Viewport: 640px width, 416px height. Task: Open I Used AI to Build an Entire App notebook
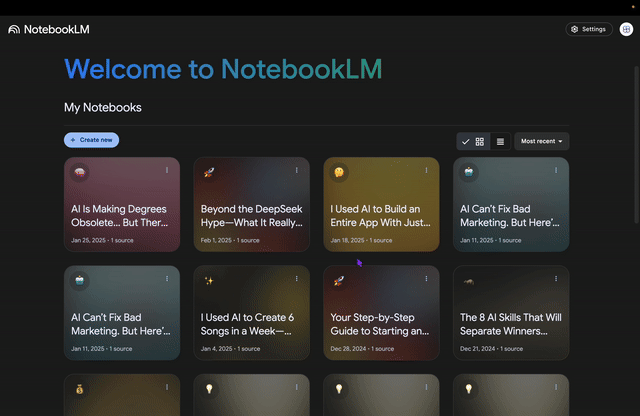pos(381,204)
